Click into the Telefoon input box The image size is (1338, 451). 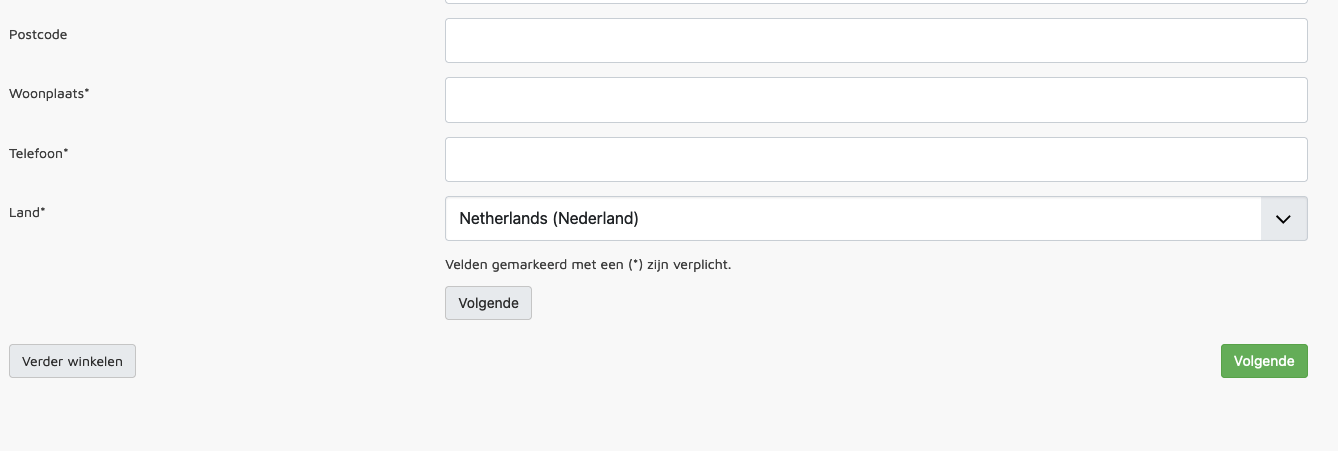876,159
